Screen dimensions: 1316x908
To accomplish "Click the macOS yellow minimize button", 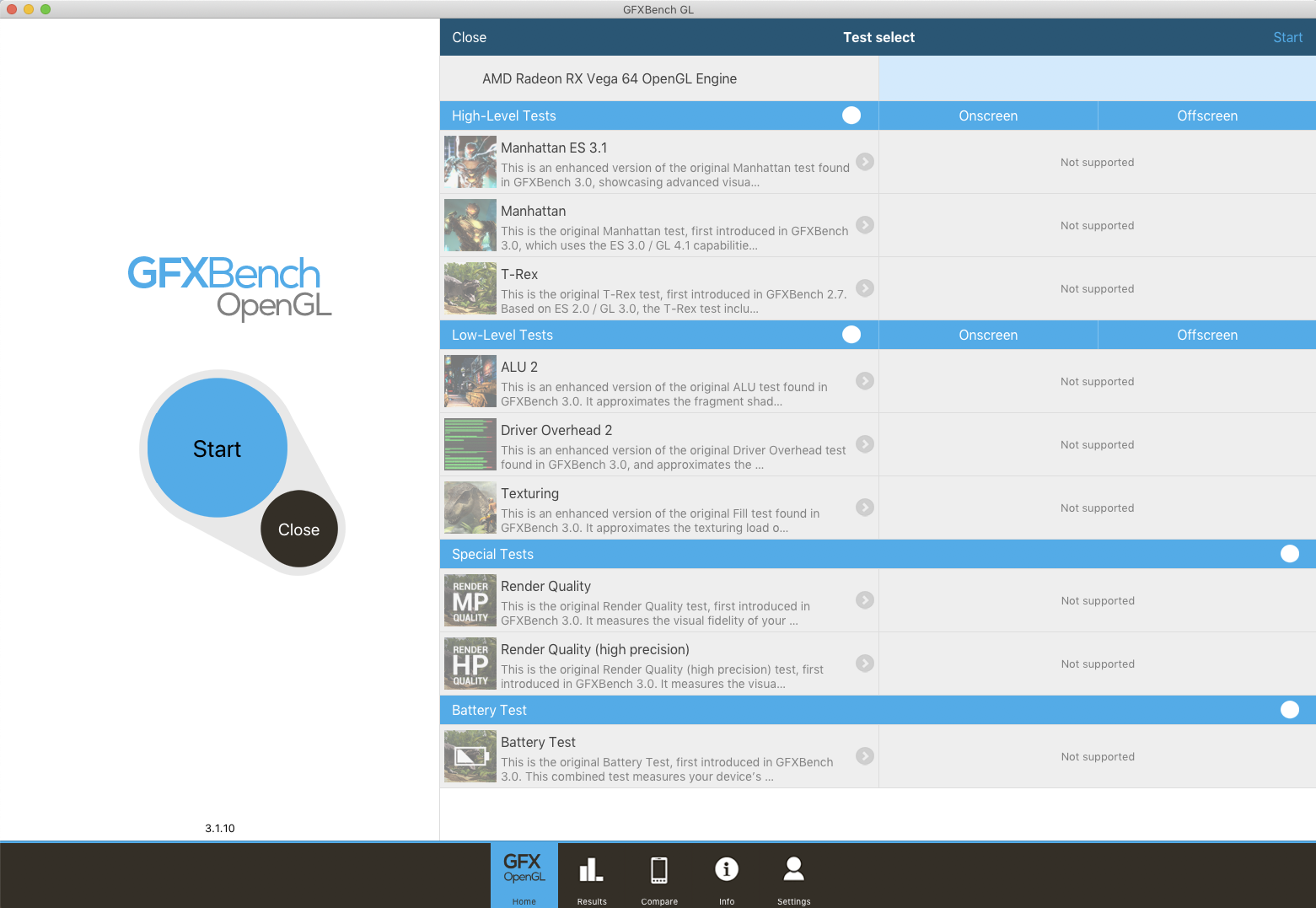I will coord(29,9).
